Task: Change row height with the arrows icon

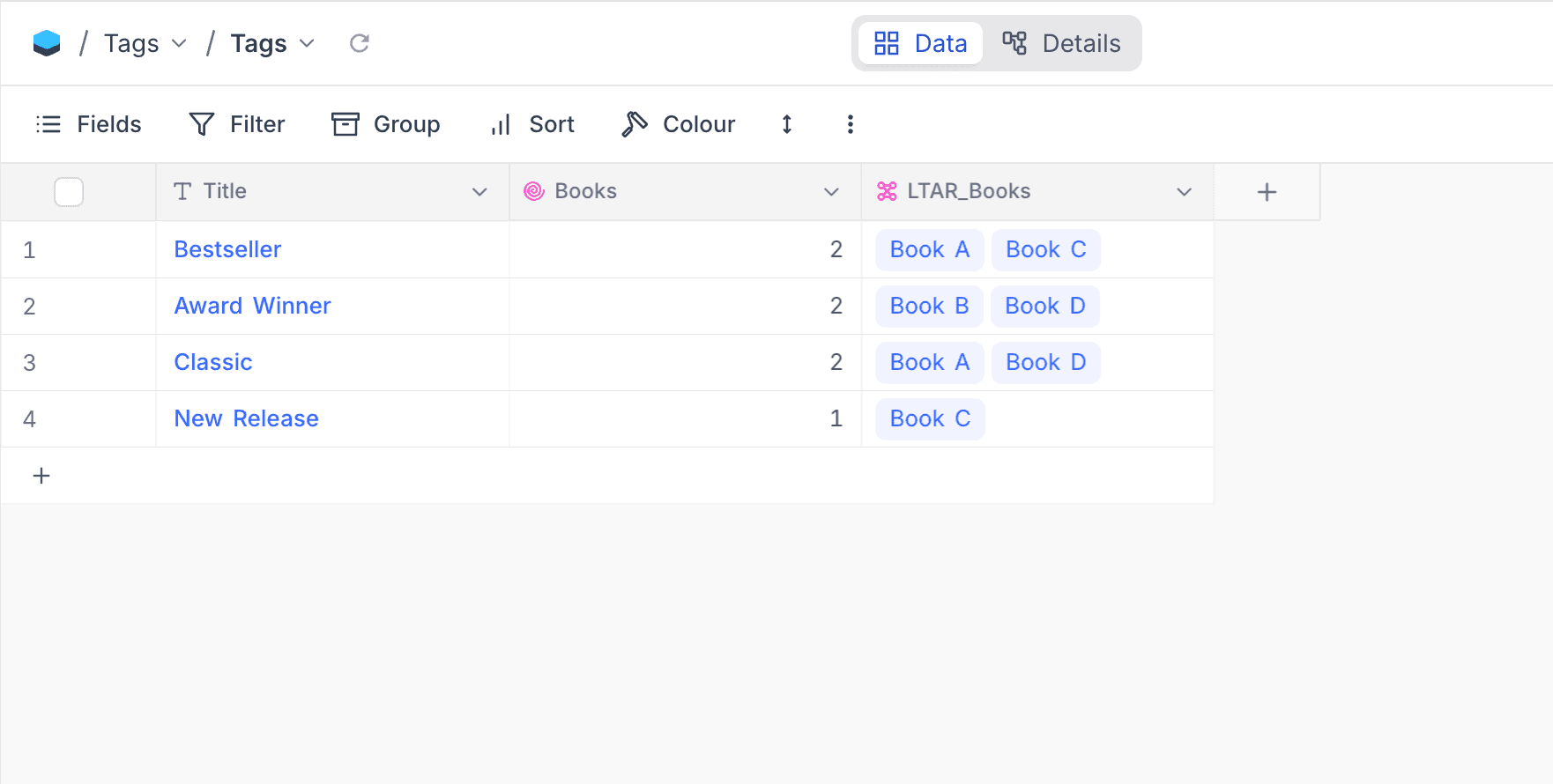Action: point(787,124)
